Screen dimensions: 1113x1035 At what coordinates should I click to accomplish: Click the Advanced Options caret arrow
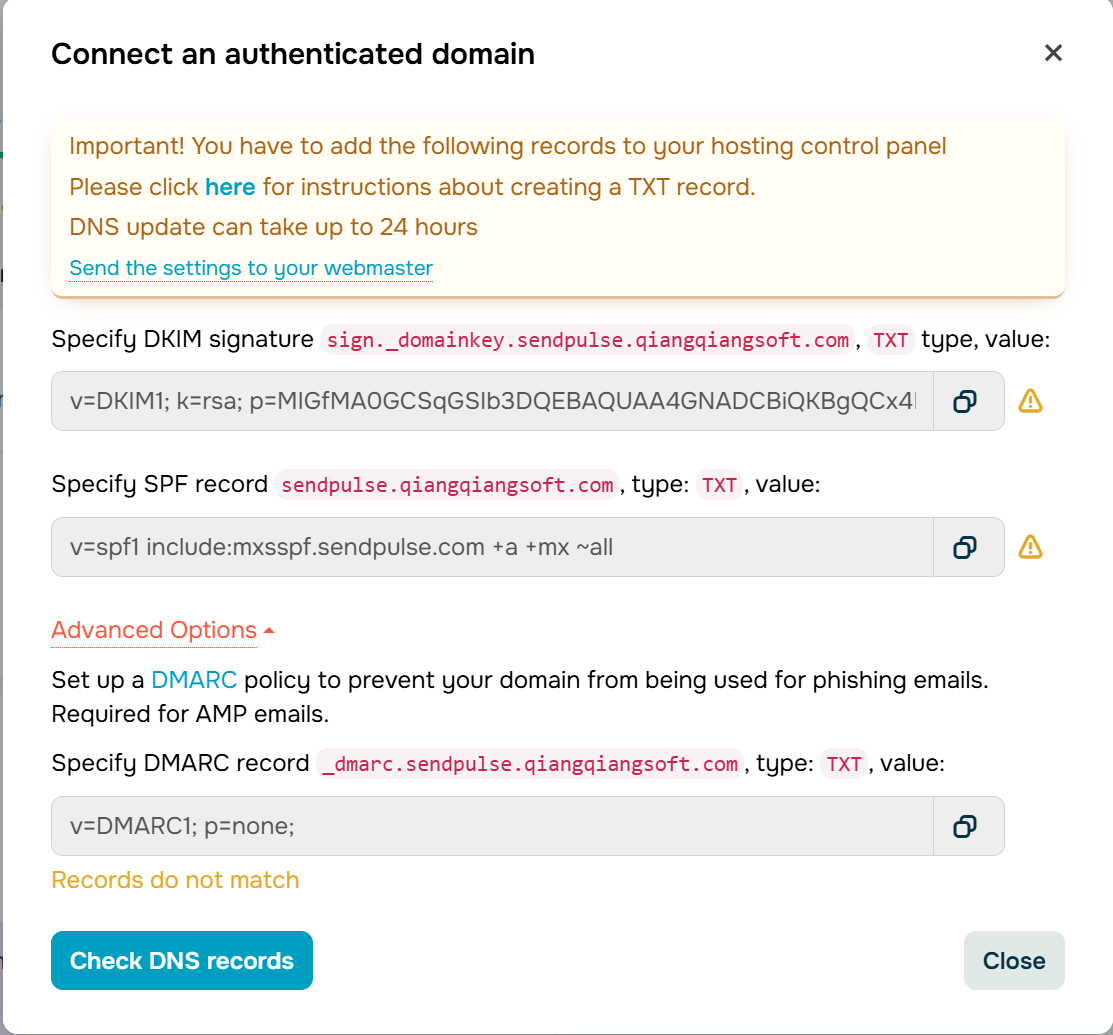tap(269, 630)
